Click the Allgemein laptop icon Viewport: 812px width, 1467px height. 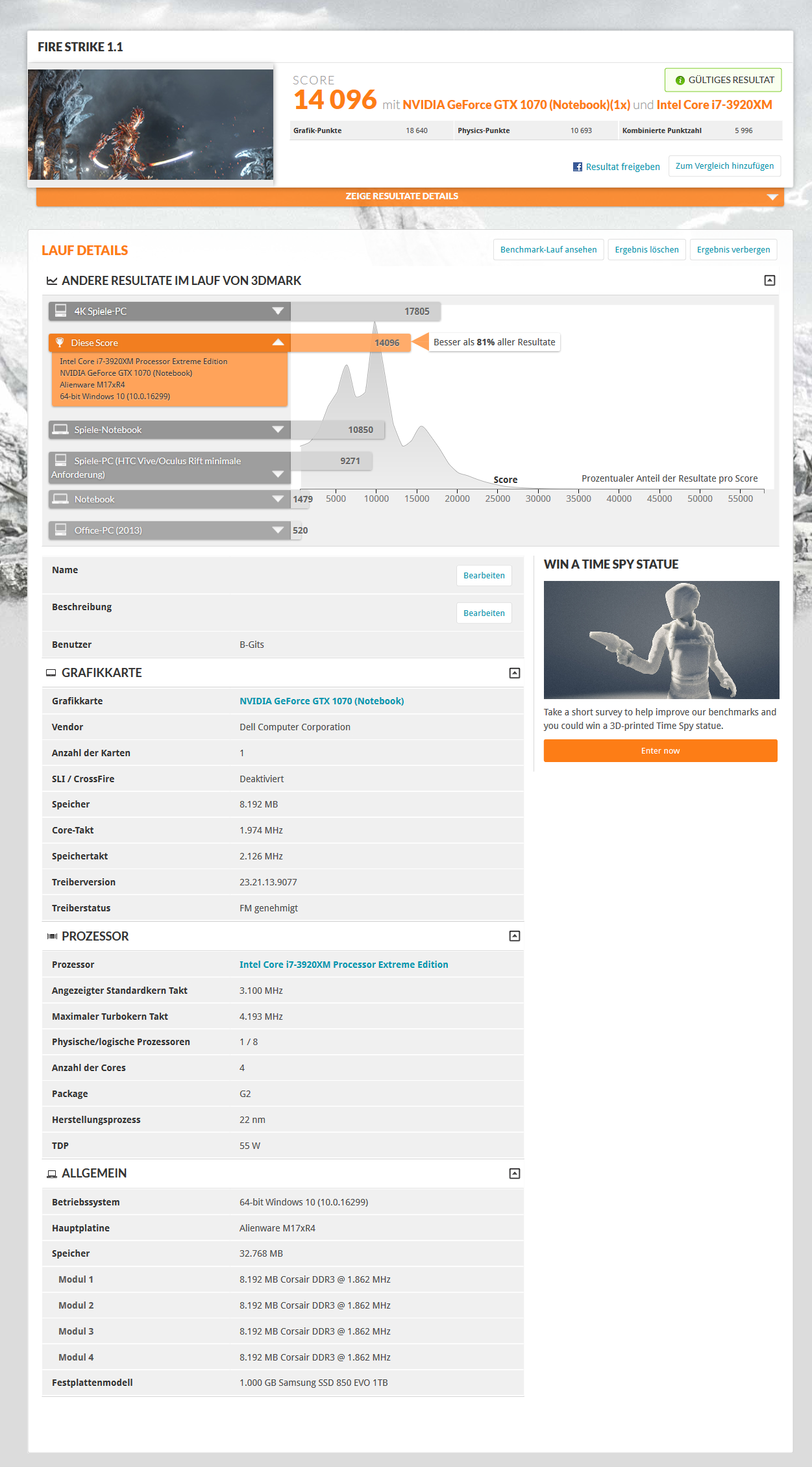[x=52, y=1174]
